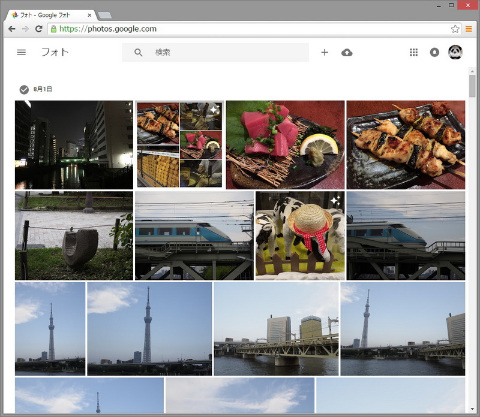The height and width of the screenshot is (417, 480).
Task: Click the search magnifier icon
Action: (x=138, y=52)
